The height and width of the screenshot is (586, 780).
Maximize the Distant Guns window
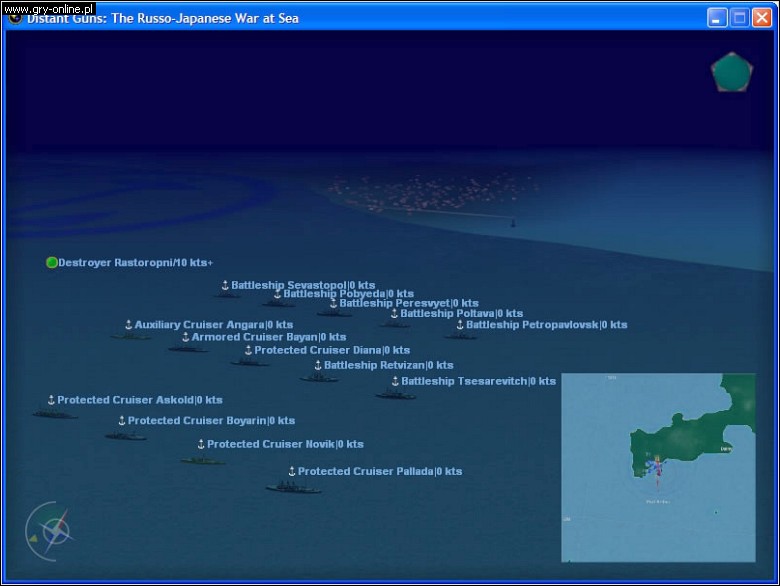point(740,18)
